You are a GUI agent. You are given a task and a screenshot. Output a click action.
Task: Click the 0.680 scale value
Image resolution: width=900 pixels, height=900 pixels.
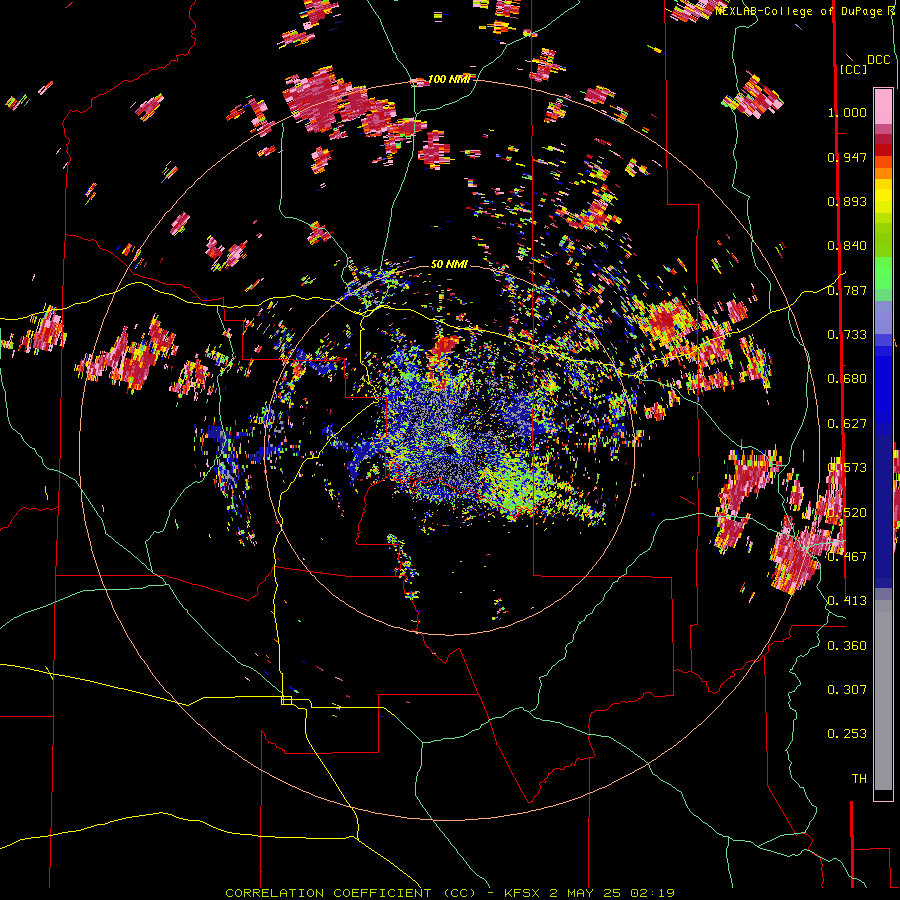(847, 379)
